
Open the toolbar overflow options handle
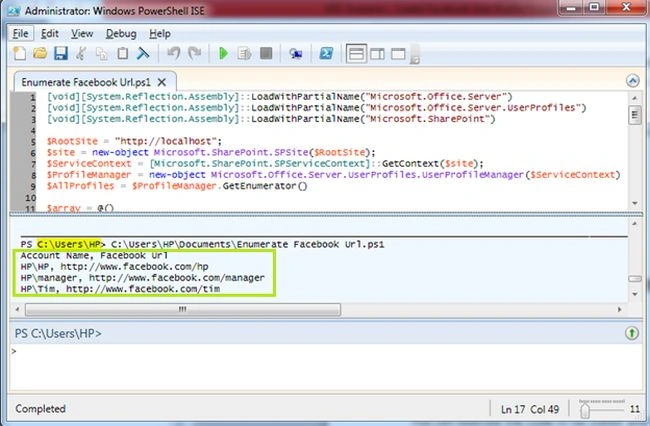point(415,55)
